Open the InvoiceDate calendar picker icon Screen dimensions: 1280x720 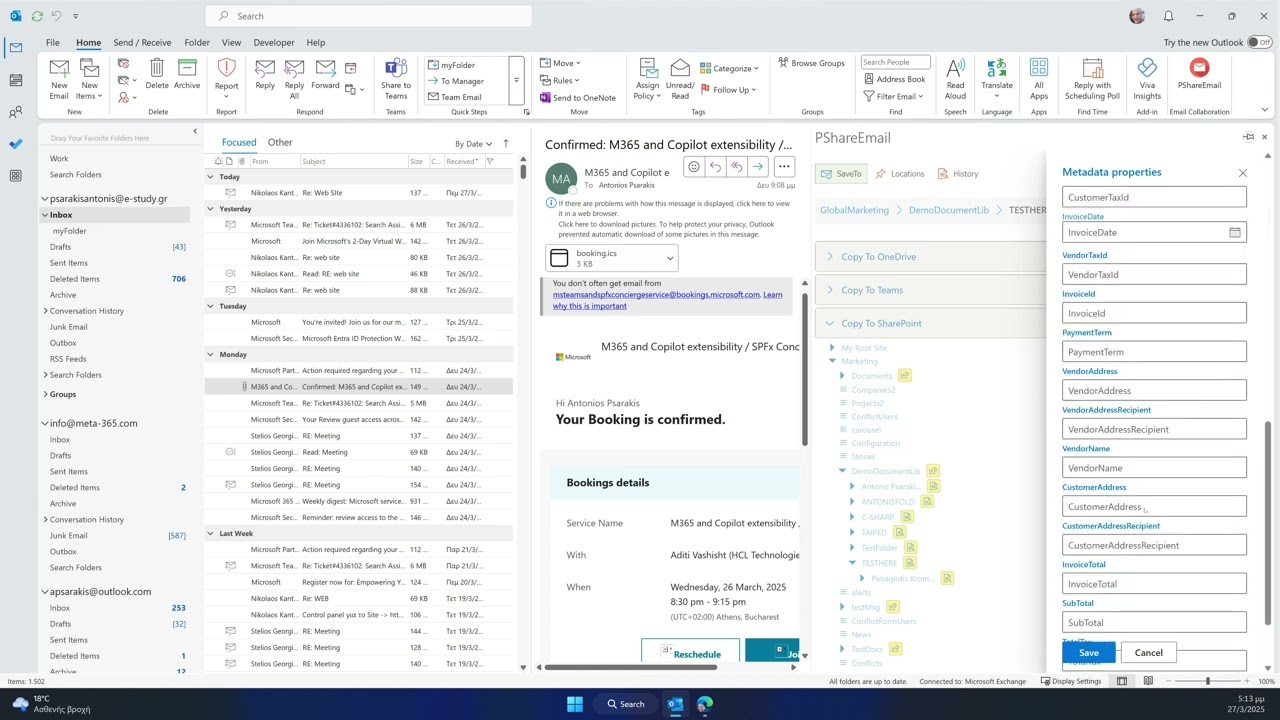coord(1235,233)
